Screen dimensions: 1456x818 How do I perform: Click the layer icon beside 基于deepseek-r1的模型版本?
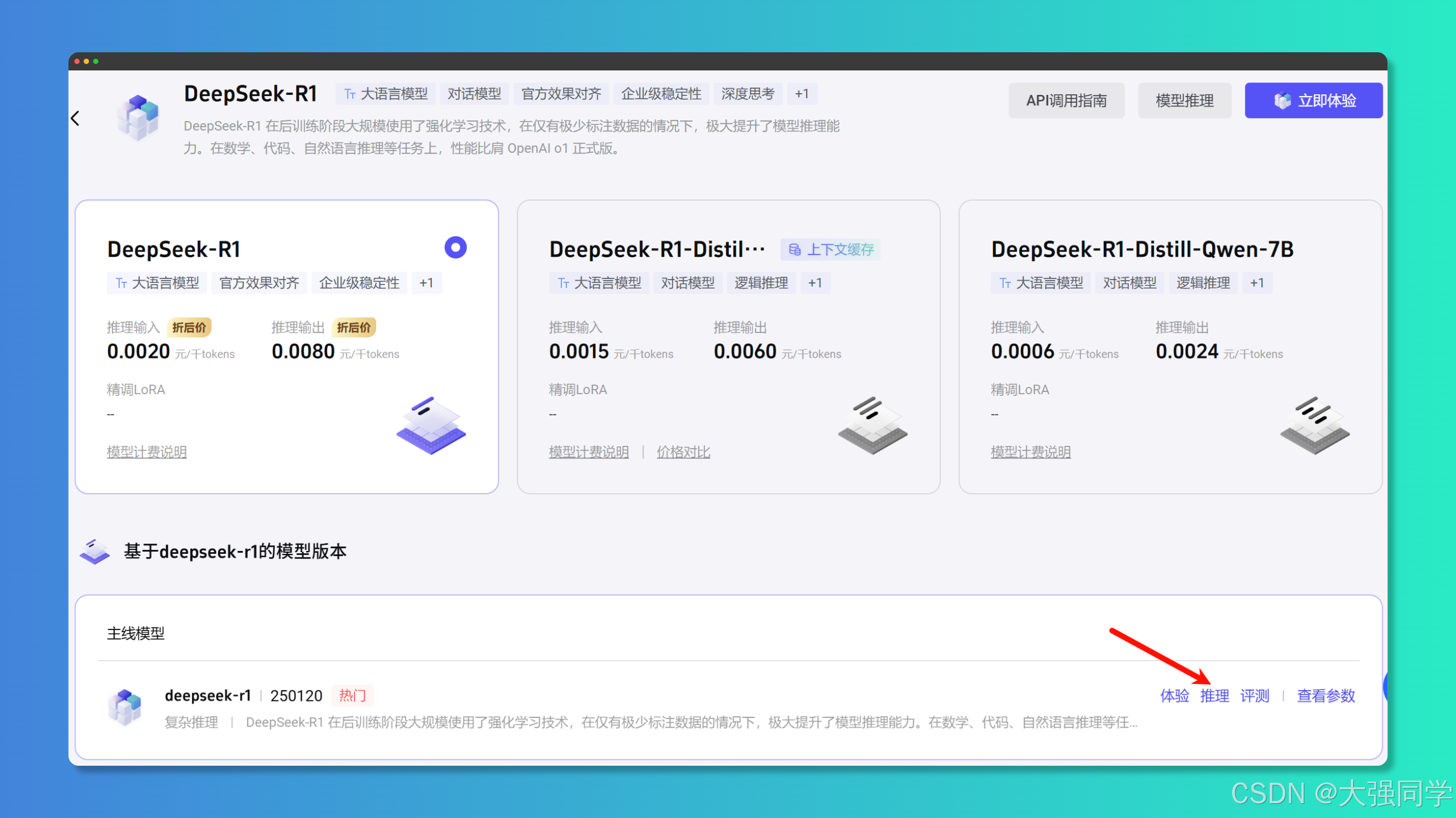(x=95, y=551)
